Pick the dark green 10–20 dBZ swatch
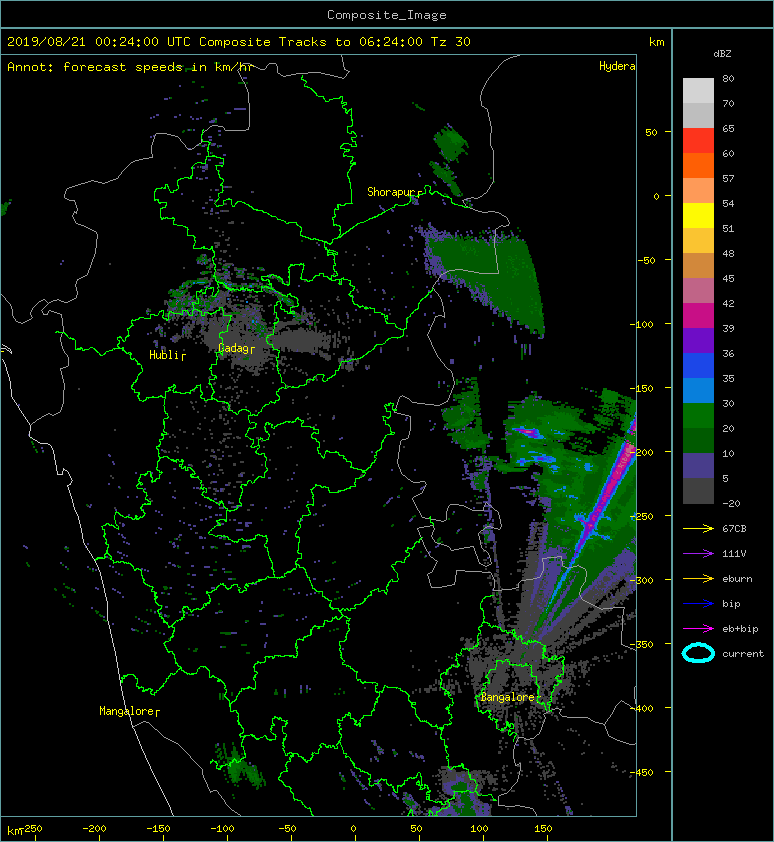 click(698, 440)
